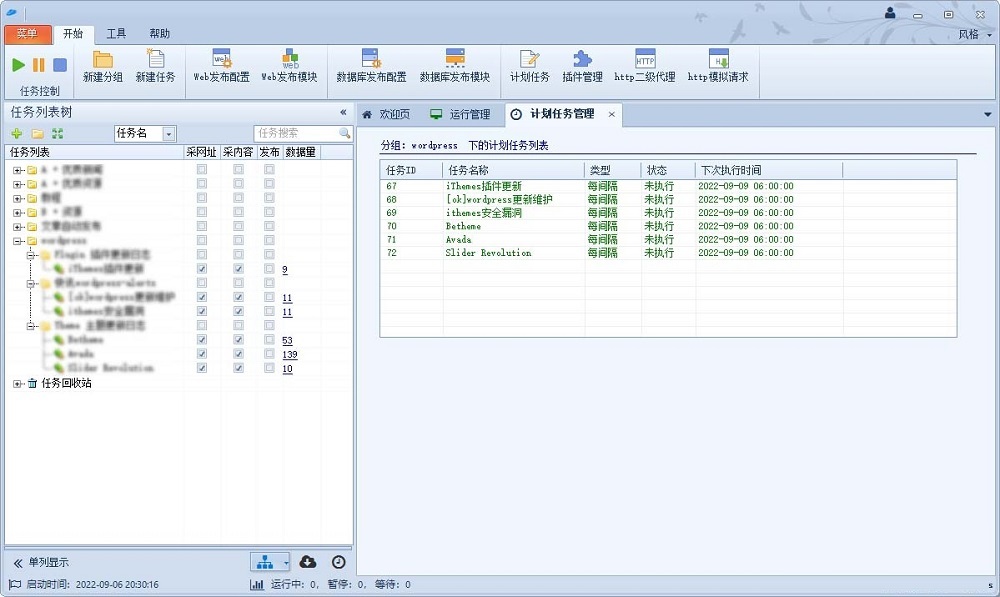Image resolution: width=1000 pixels, height=597 pixels.
Task: Click the 新建分组 folder icon
Action: (x=102, y=60)
